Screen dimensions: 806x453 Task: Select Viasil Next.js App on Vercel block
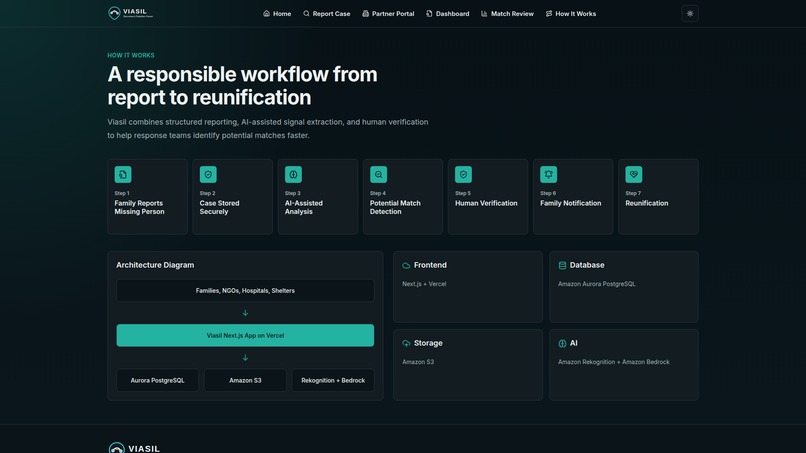coord(245,335)
